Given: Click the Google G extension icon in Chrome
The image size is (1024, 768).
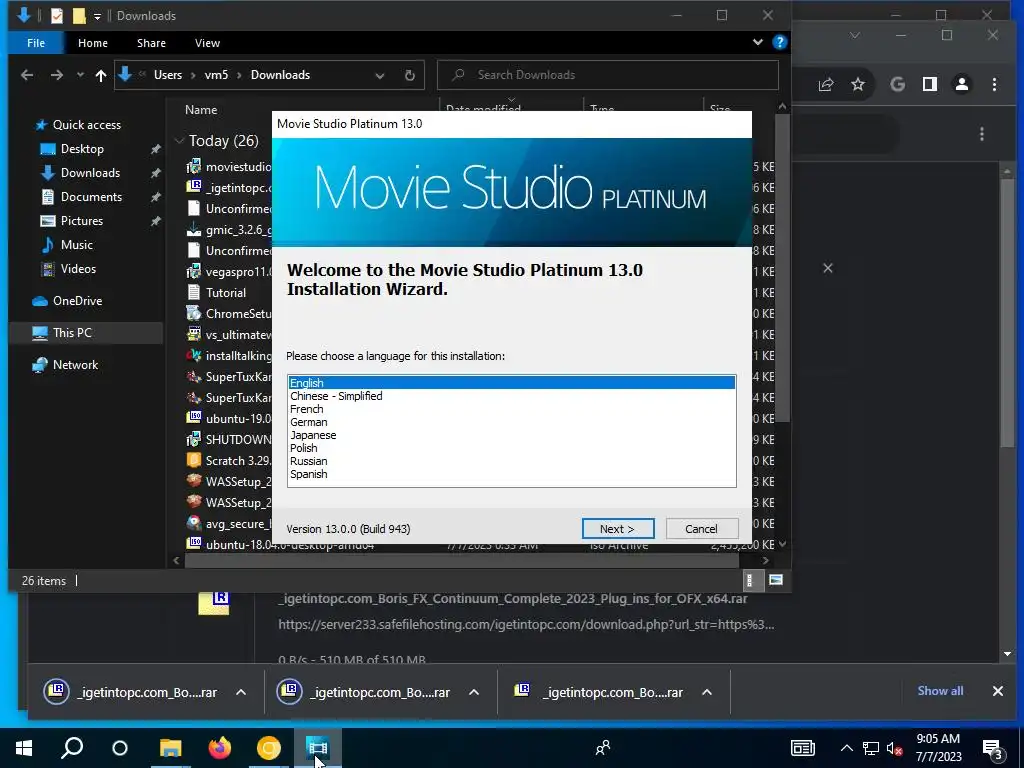Looking at the screenshot, I should pos(897,84).
